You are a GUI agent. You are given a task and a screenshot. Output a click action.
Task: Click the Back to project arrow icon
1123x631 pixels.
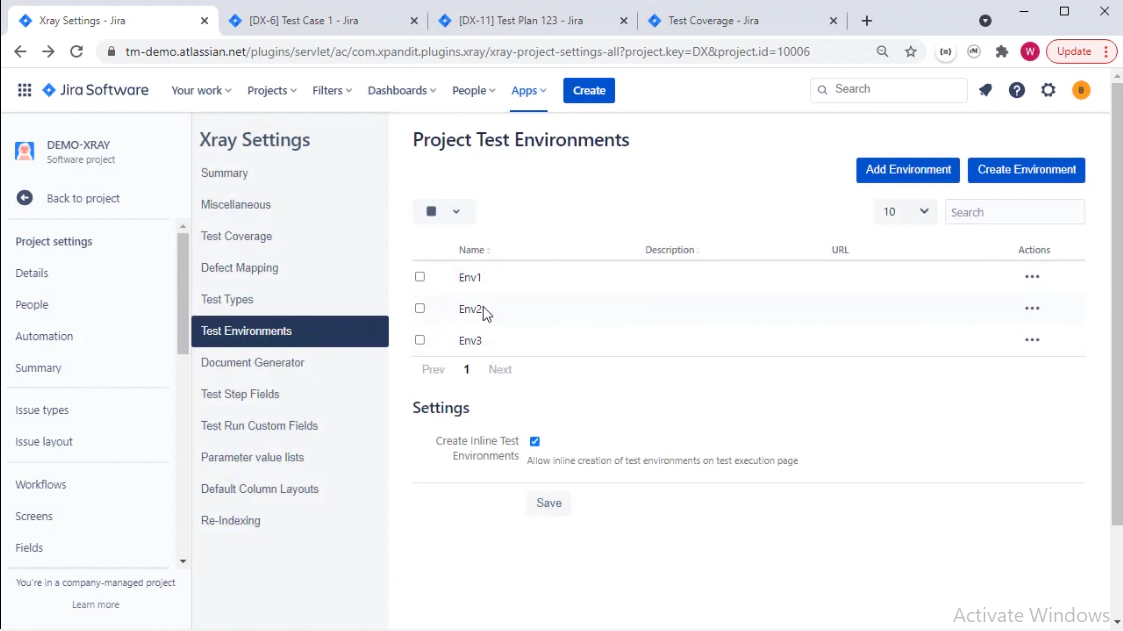click(24, 198)
